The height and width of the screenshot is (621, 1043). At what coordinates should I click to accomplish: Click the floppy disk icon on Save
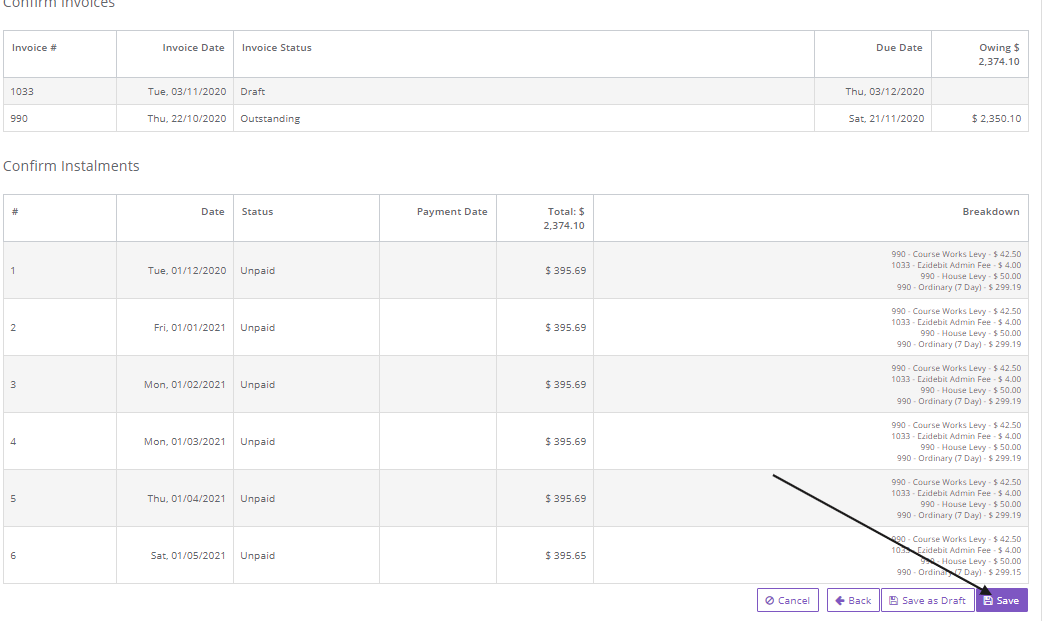(988, 600)
